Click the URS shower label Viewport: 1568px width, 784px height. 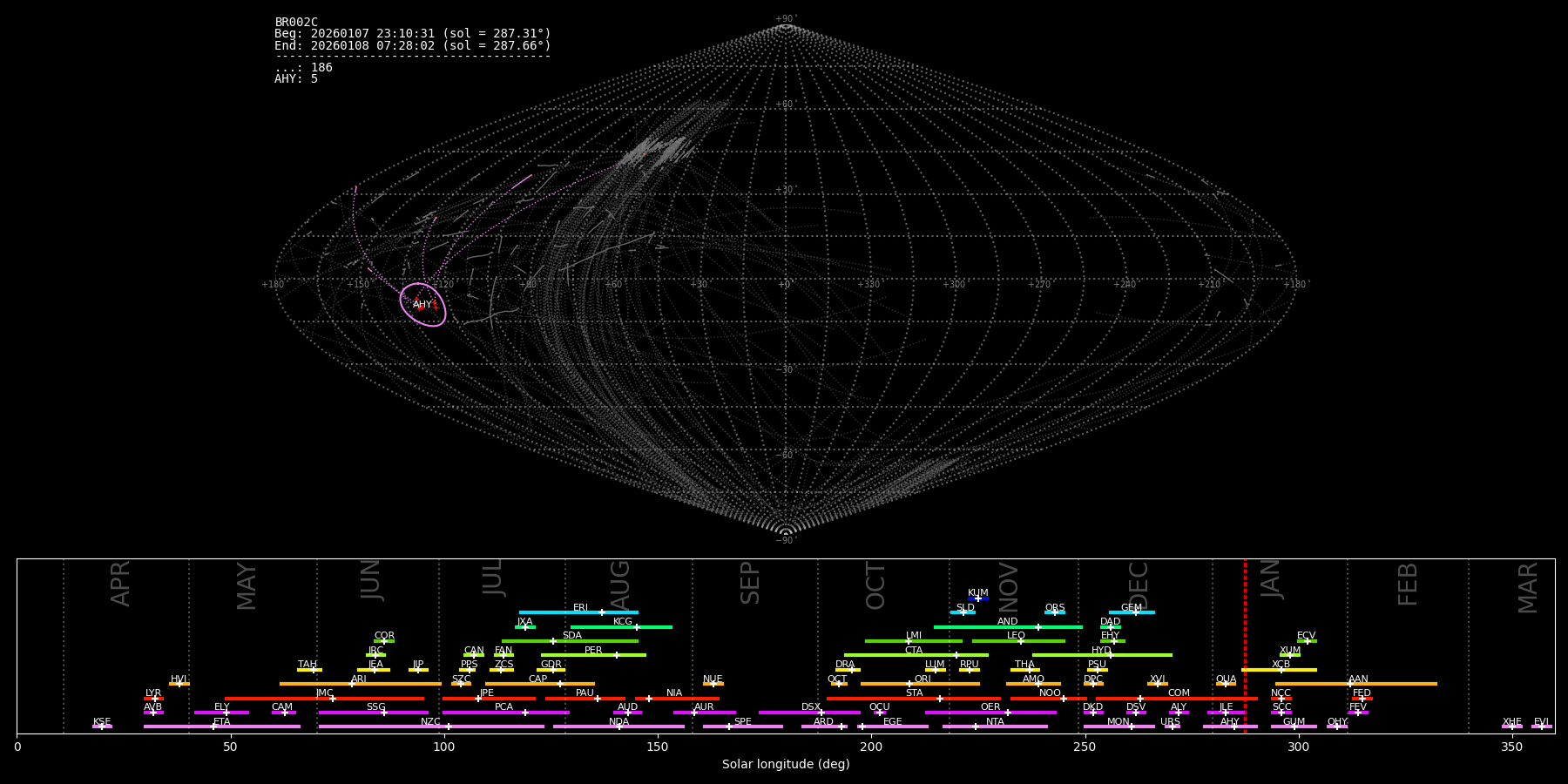1170,721
